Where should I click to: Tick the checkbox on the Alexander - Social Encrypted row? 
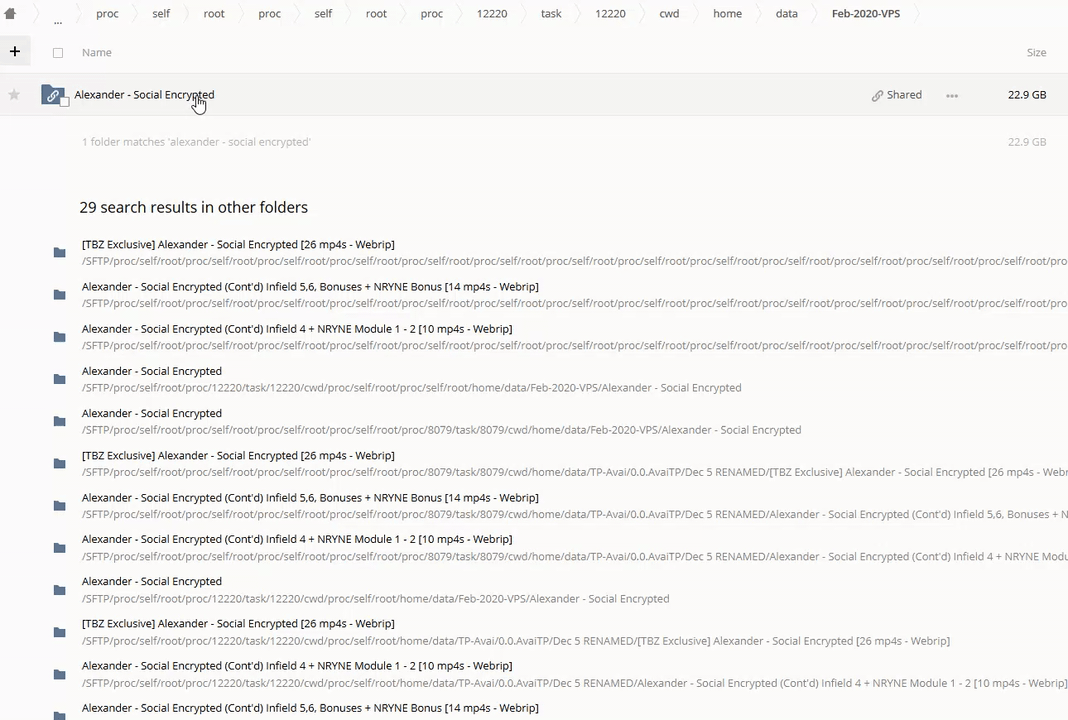(64, 102)
